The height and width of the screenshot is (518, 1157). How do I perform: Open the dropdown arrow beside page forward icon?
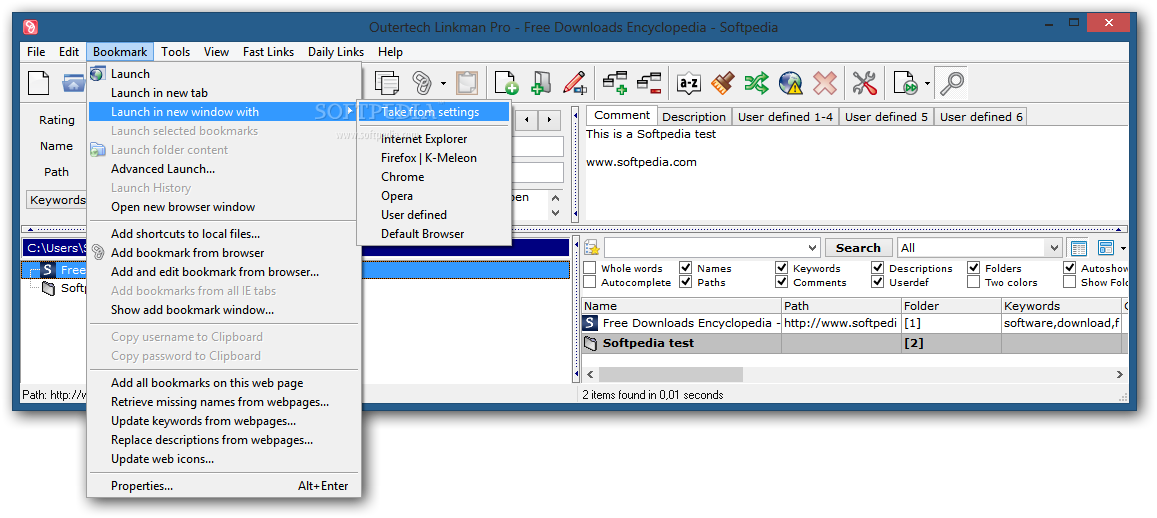pos(927,83)
